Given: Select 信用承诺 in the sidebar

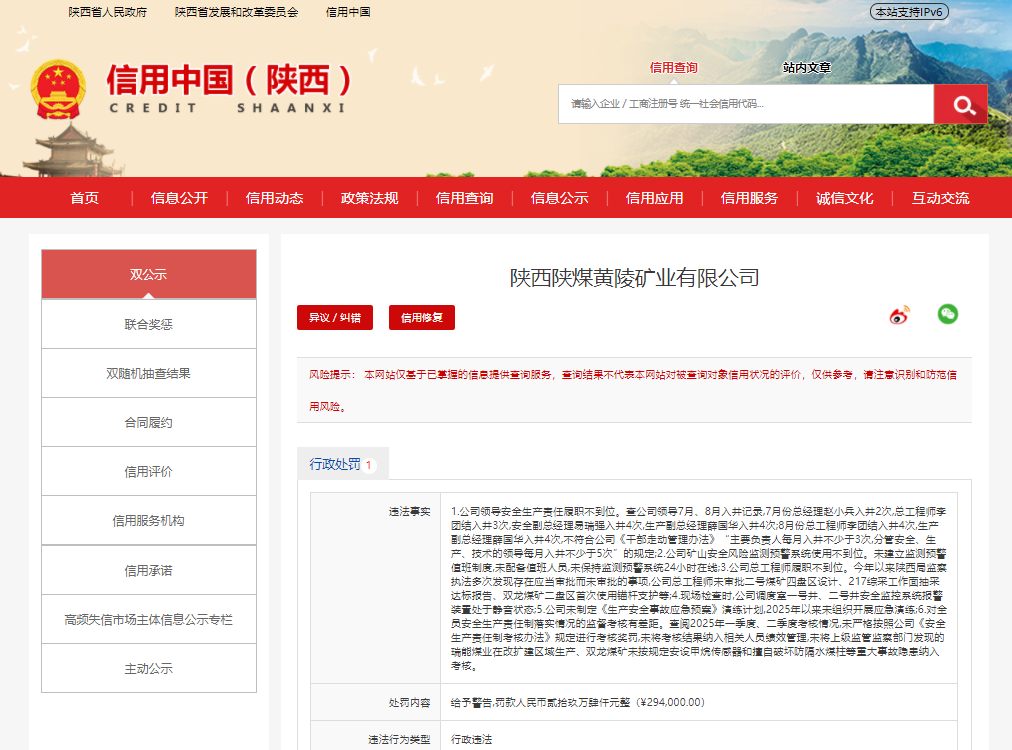Looking at the screenshot, I should coord(148,570).
